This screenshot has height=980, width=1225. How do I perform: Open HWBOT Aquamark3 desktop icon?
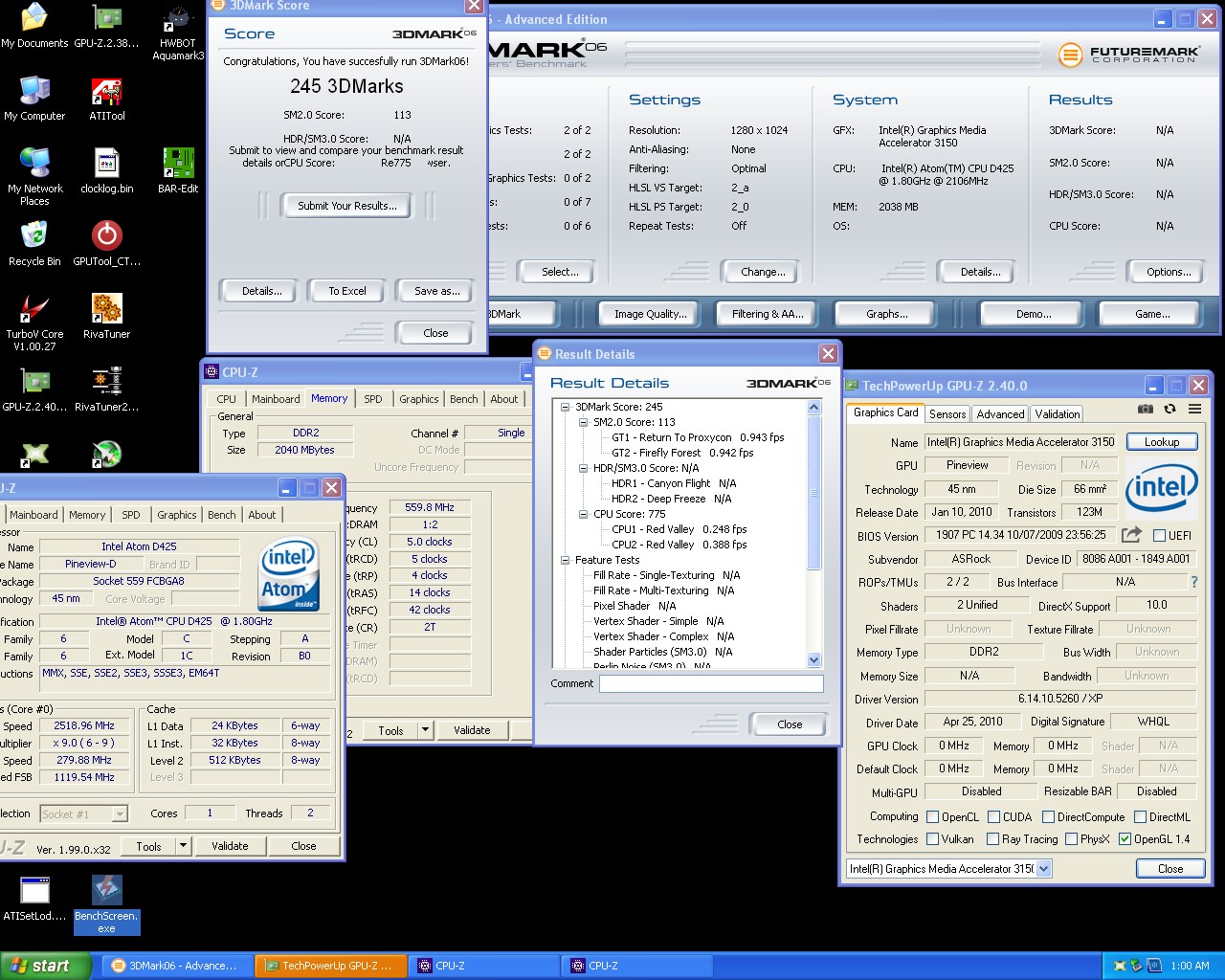tap(178, 32)
